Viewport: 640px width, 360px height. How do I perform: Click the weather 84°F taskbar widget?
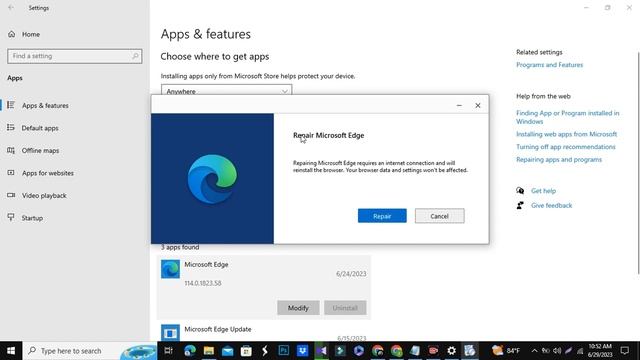coord(506,351)
